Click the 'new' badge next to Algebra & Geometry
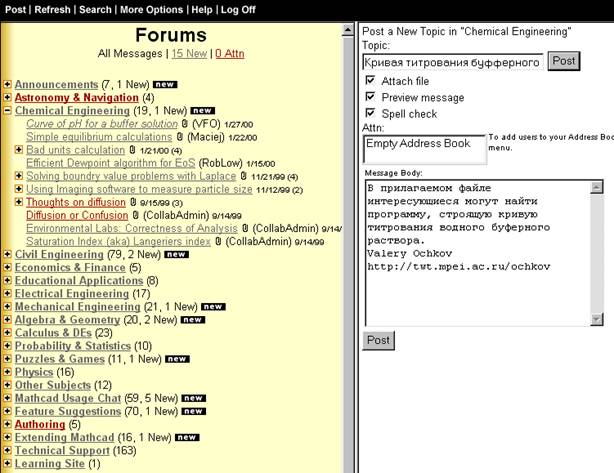The height and width of the screenshot is (473, 614). 193,320
